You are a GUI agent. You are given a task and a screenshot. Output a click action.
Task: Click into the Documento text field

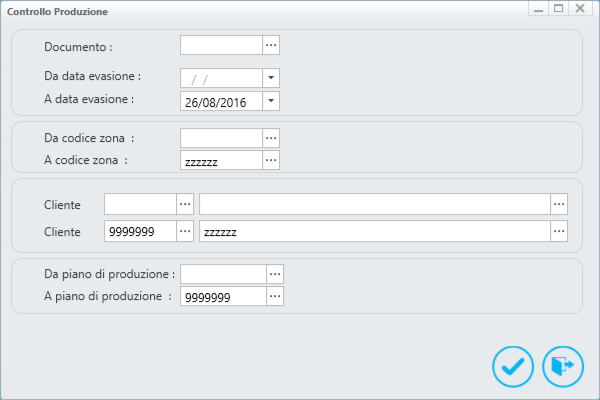222,45
